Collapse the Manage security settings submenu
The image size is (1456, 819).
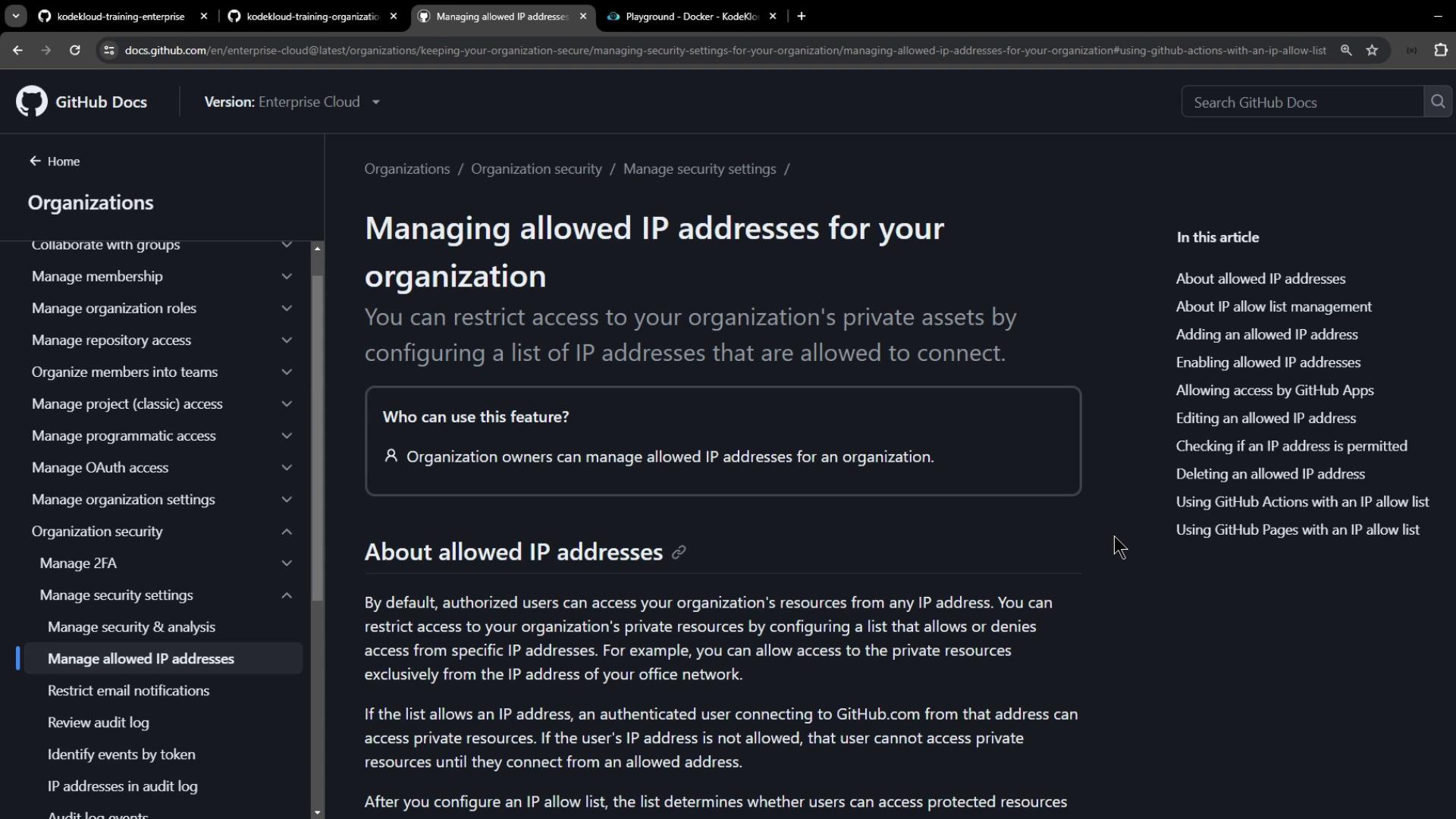click(x=287, y=595)
